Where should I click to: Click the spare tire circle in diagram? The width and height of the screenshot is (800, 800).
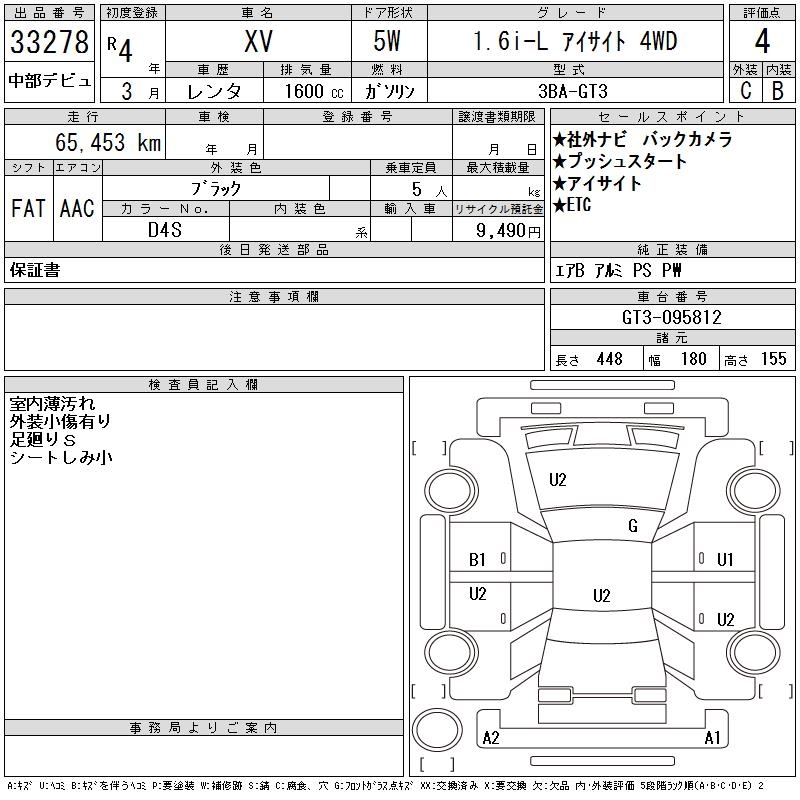437,730
